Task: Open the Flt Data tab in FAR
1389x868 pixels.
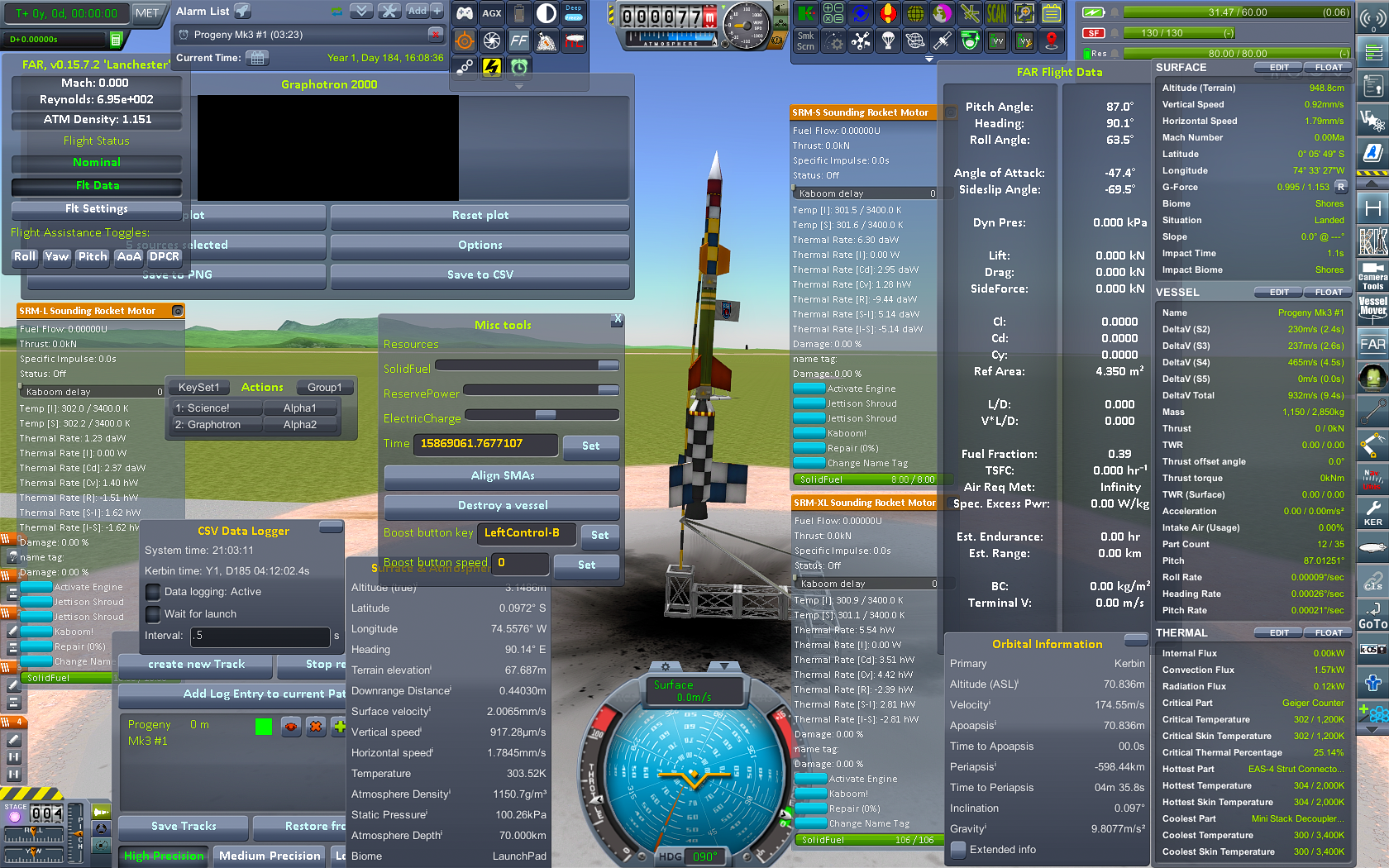Action: (x=97, y=185)
